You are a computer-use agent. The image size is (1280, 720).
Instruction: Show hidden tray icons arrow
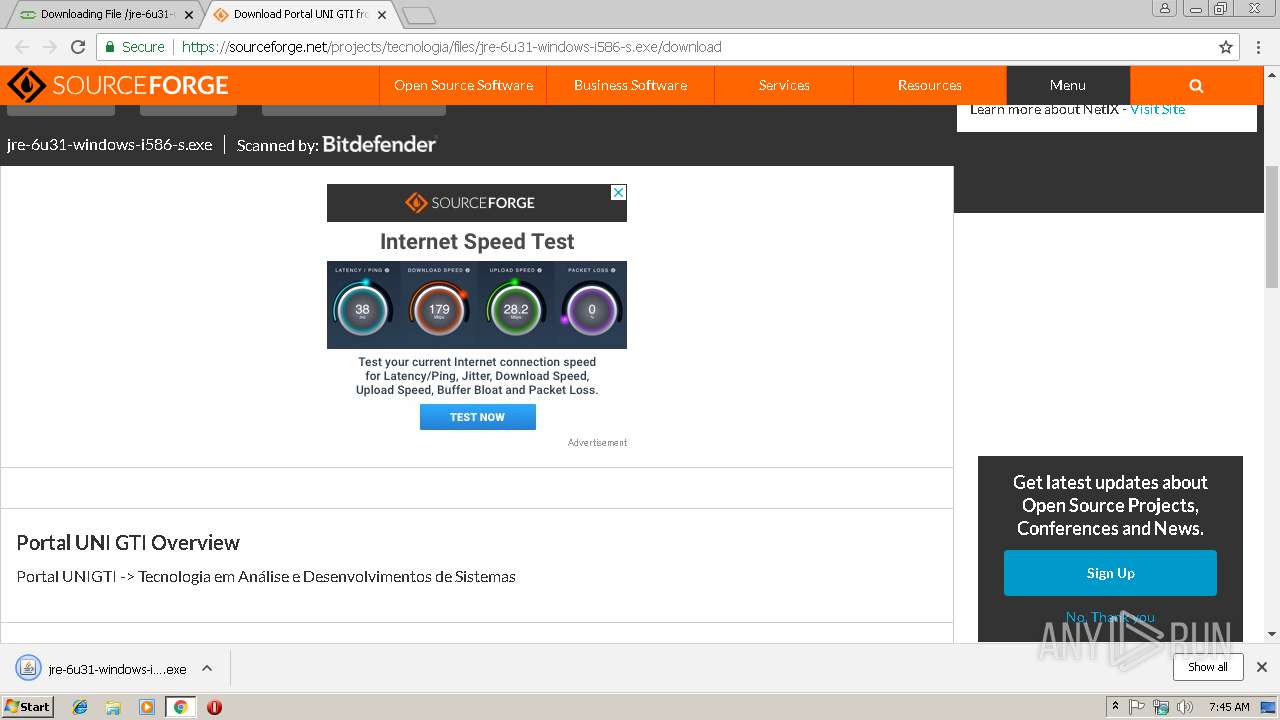pos(1115,707)
